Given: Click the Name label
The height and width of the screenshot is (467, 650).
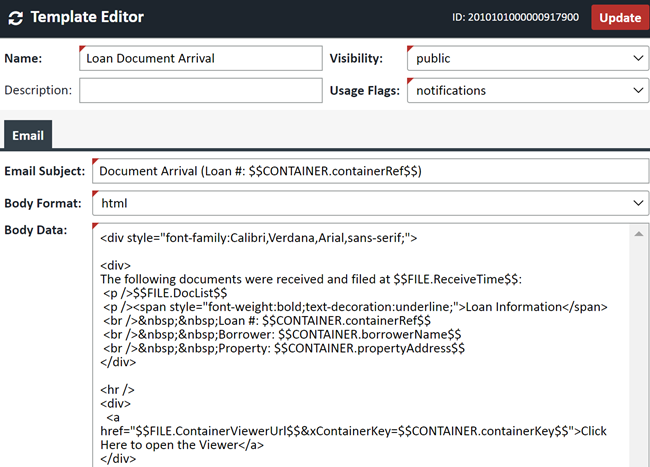Looking at the screenshot, I should click(24, 59).
